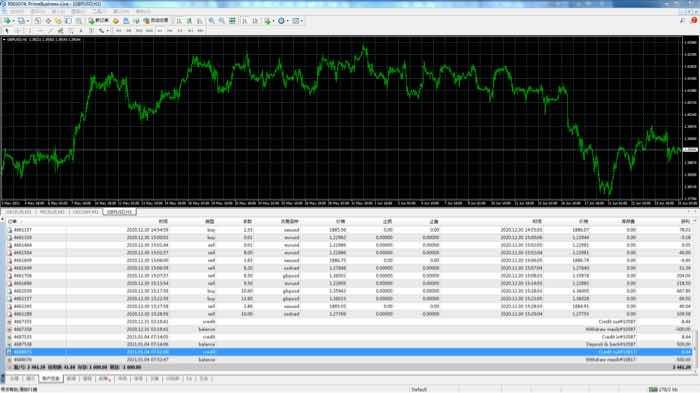Screen dimensions: 700x393
Task: Select highlighted credit row 4688075
Action: coord(350,352)
